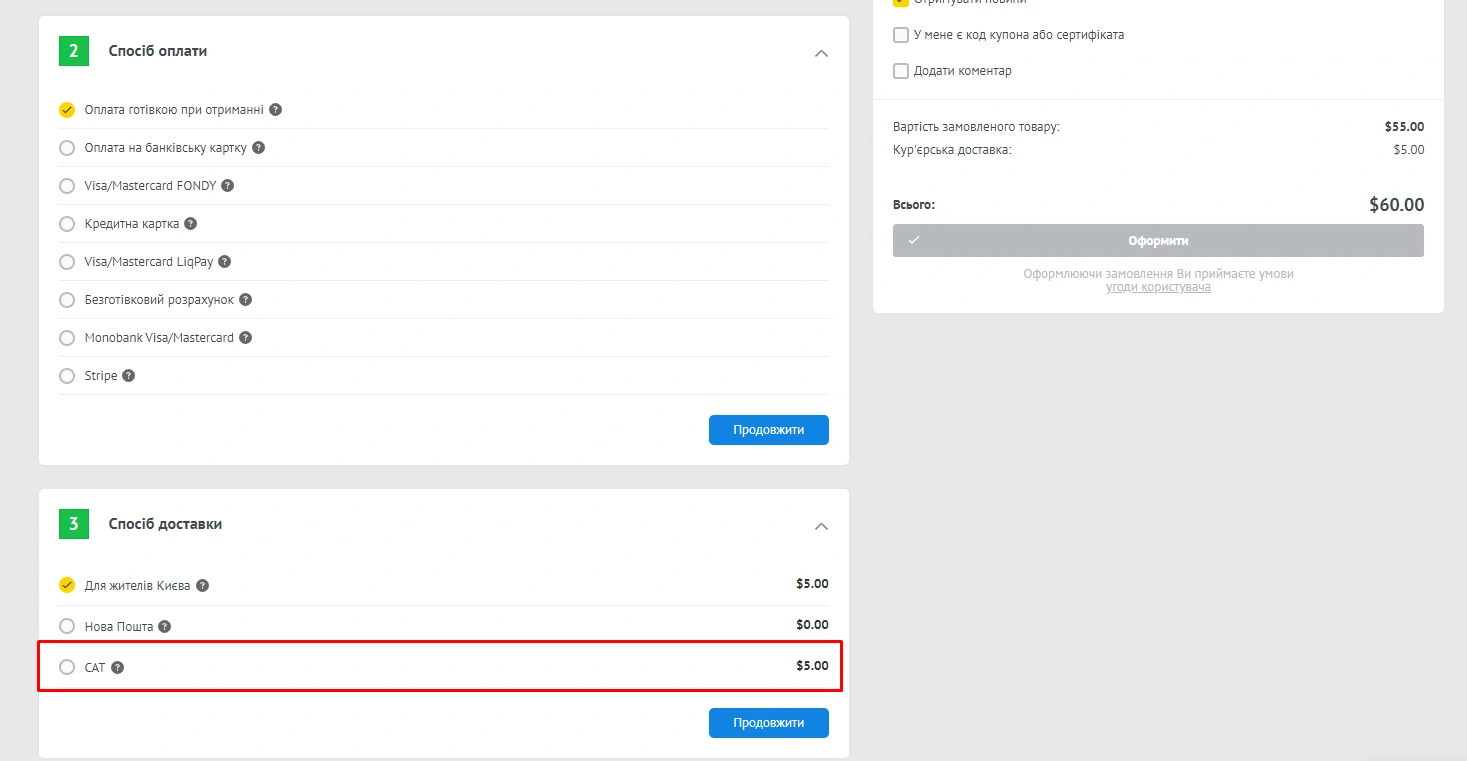Open help for Monobank Visa/Mastercard
The width and height of the screenshot is (1467, 761).
[245, 338]
